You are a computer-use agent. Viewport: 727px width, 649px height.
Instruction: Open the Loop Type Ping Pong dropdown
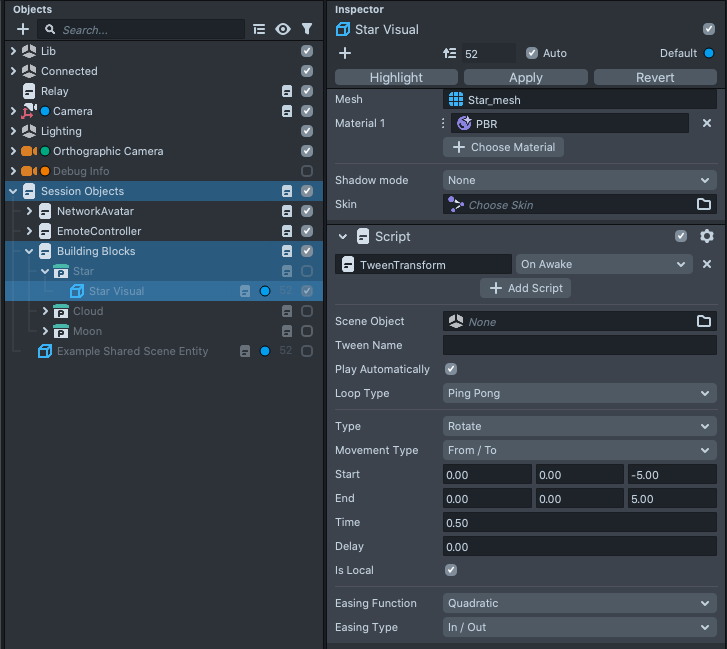coord(579,393)
